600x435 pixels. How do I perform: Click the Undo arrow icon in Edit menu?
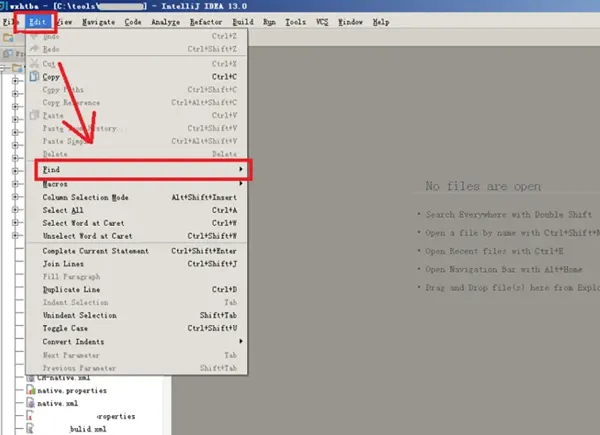(x=34, y=36)
